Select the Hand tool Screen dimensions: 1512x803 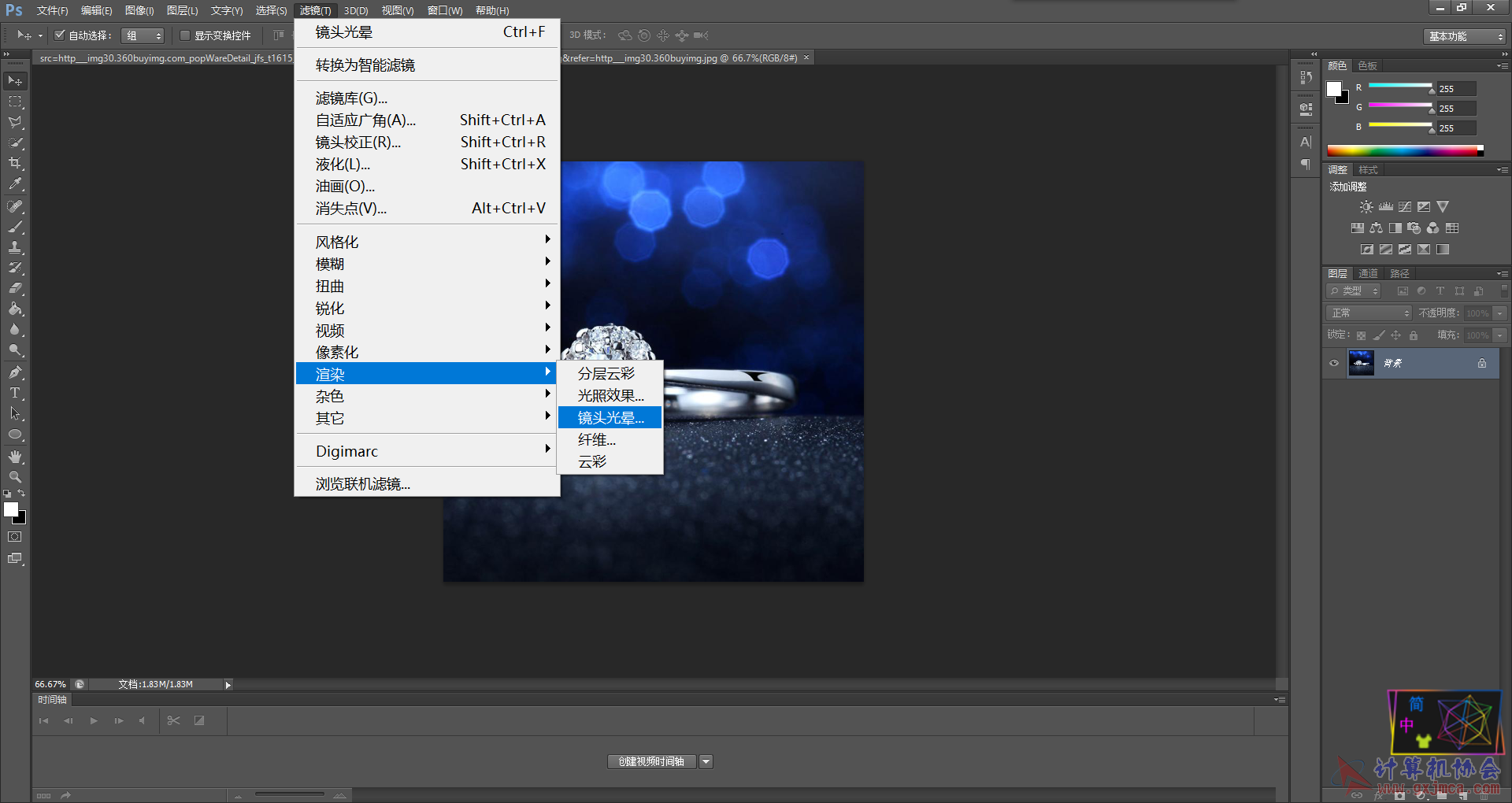15,457
